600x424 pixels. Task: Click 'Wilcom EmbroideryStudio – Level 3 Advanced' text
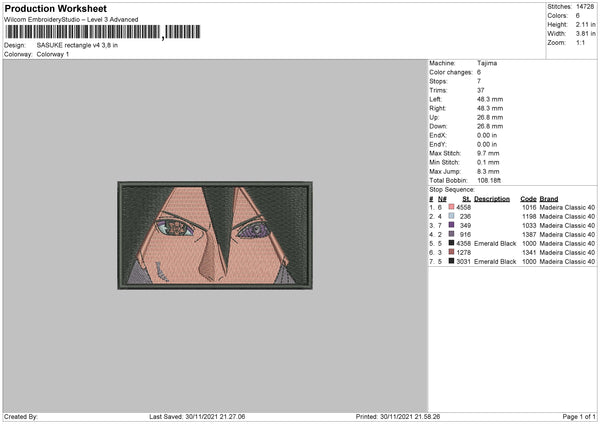(x=71, y=20)
